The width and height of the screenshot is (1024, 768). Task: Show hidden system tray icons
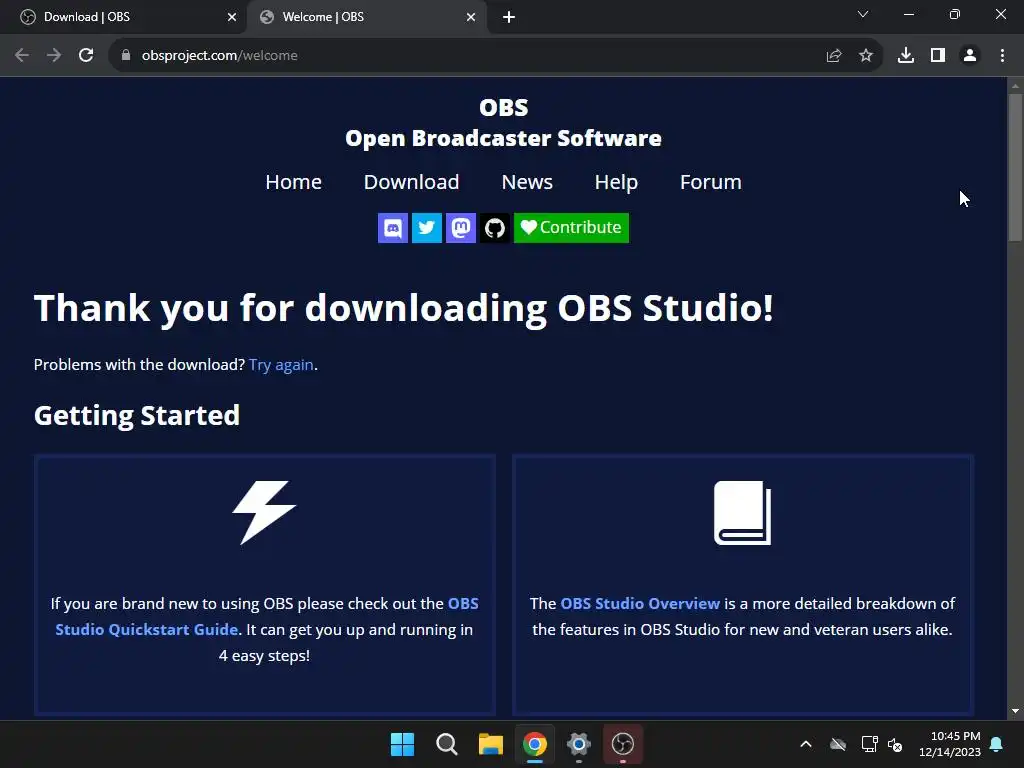(x=806, y=744)
